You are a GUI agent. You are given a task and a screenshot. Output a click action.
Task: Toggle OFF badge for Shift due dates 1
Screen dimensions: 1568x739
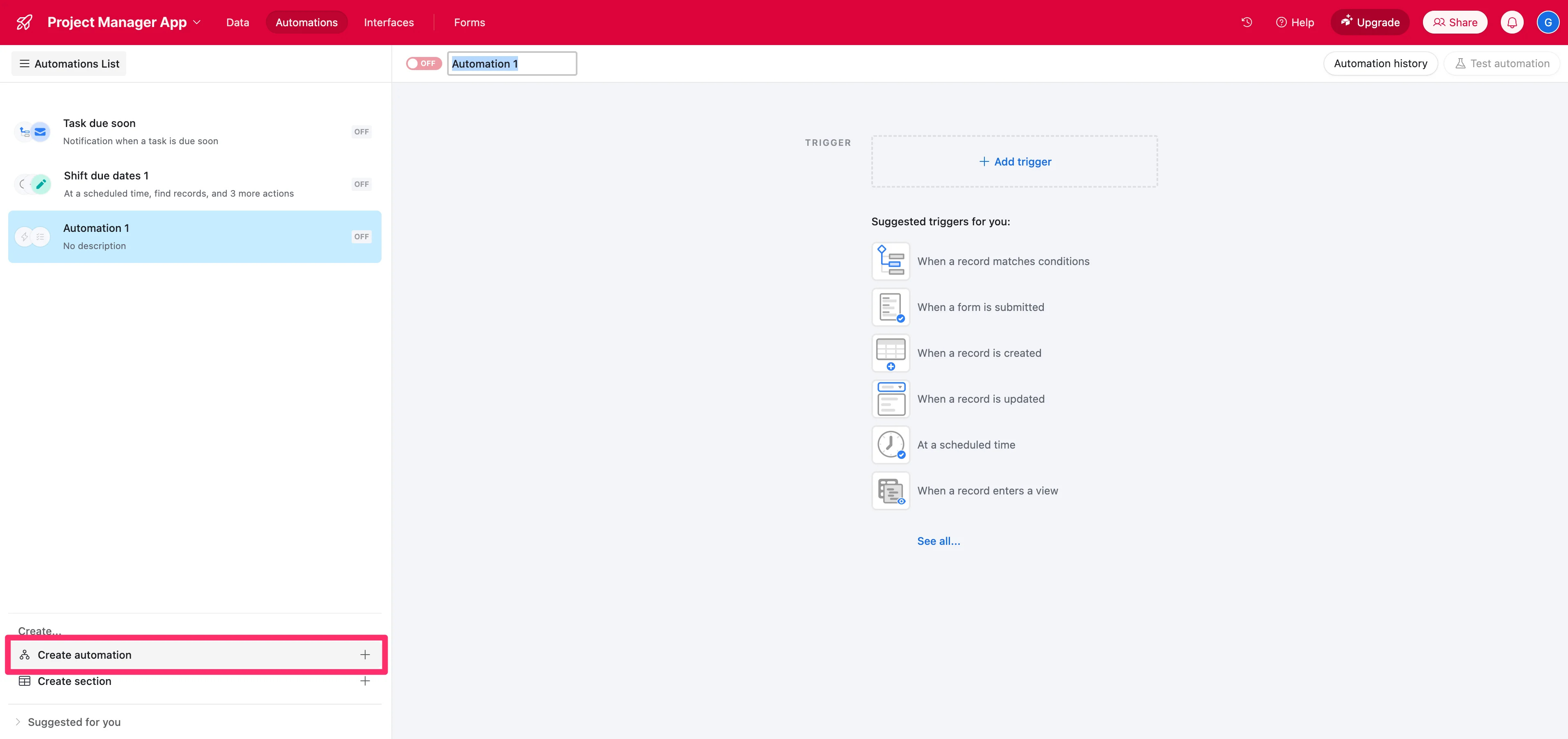pyautogui.click(x=361, y=184)
